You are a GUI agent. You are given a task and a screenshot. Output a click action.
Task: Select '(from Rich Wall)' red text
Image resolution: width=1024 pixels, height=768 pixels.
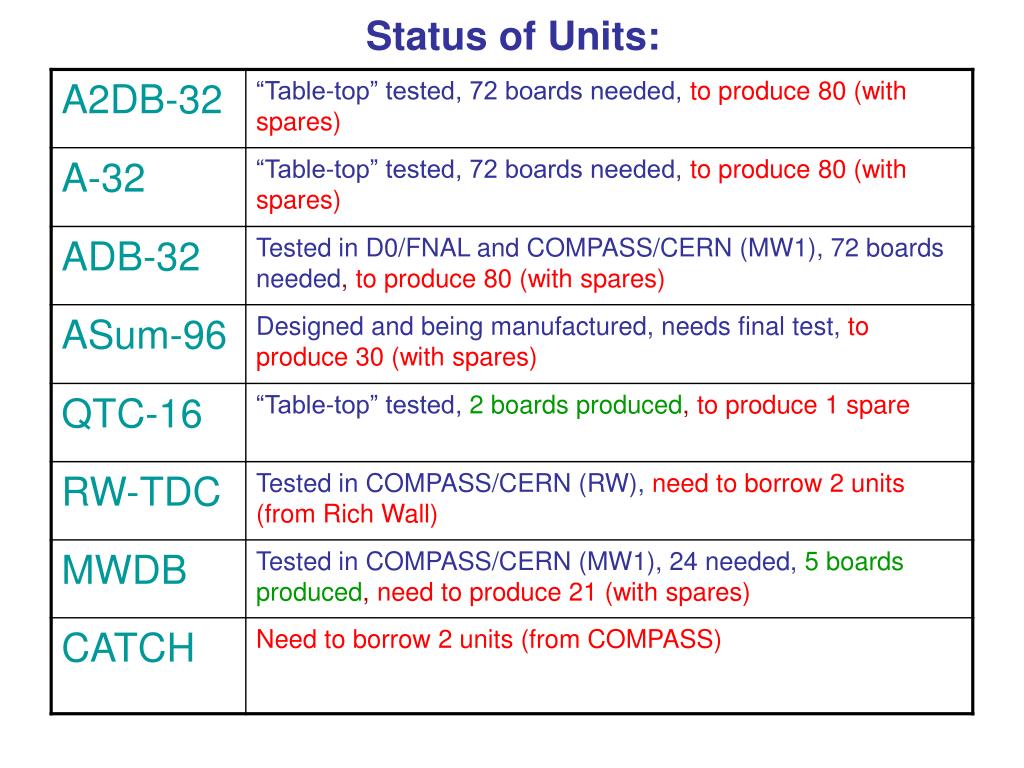[347, 514]
